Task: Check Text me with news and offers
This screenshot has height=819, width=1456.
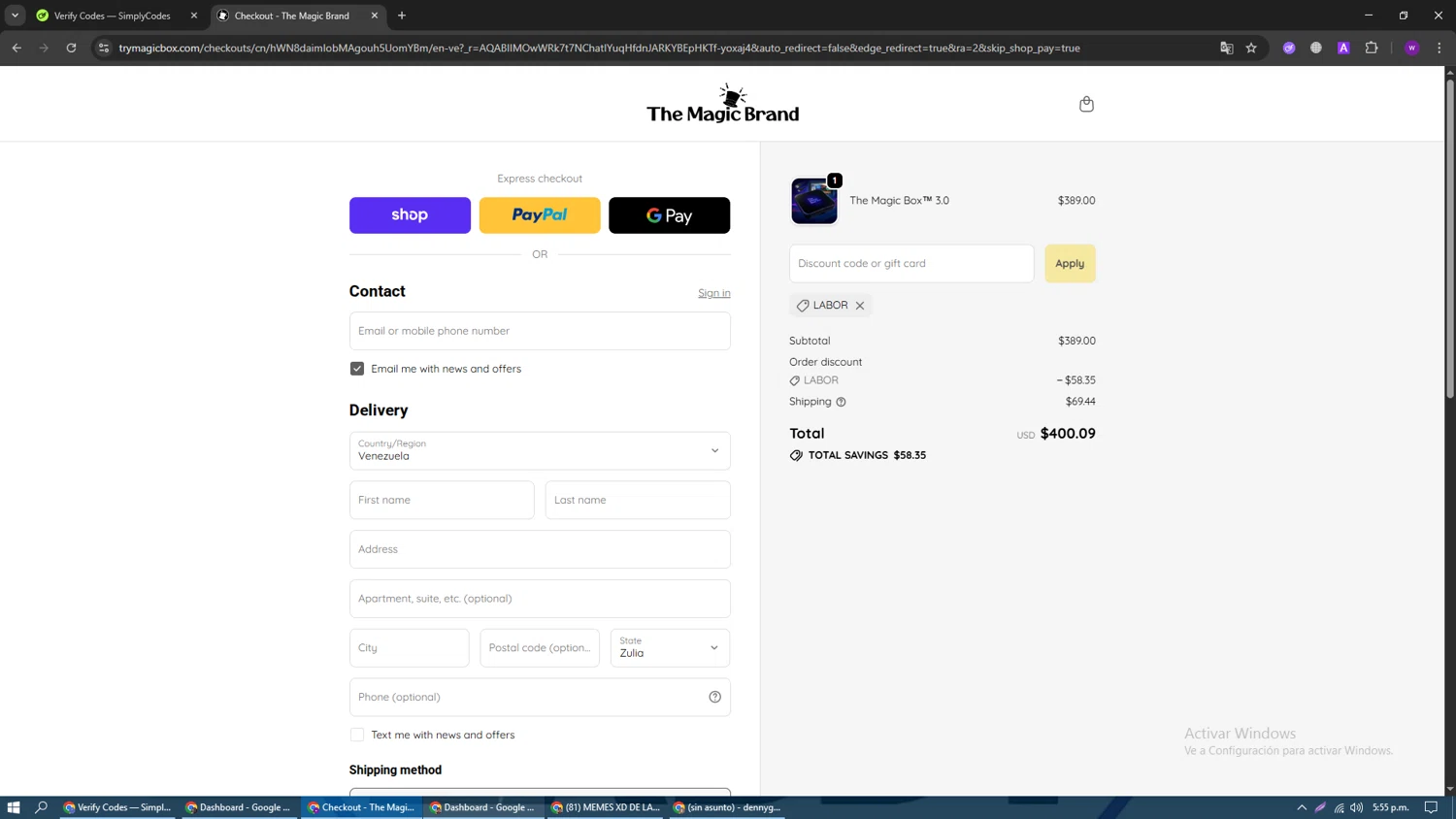Action: pos(357,736)
